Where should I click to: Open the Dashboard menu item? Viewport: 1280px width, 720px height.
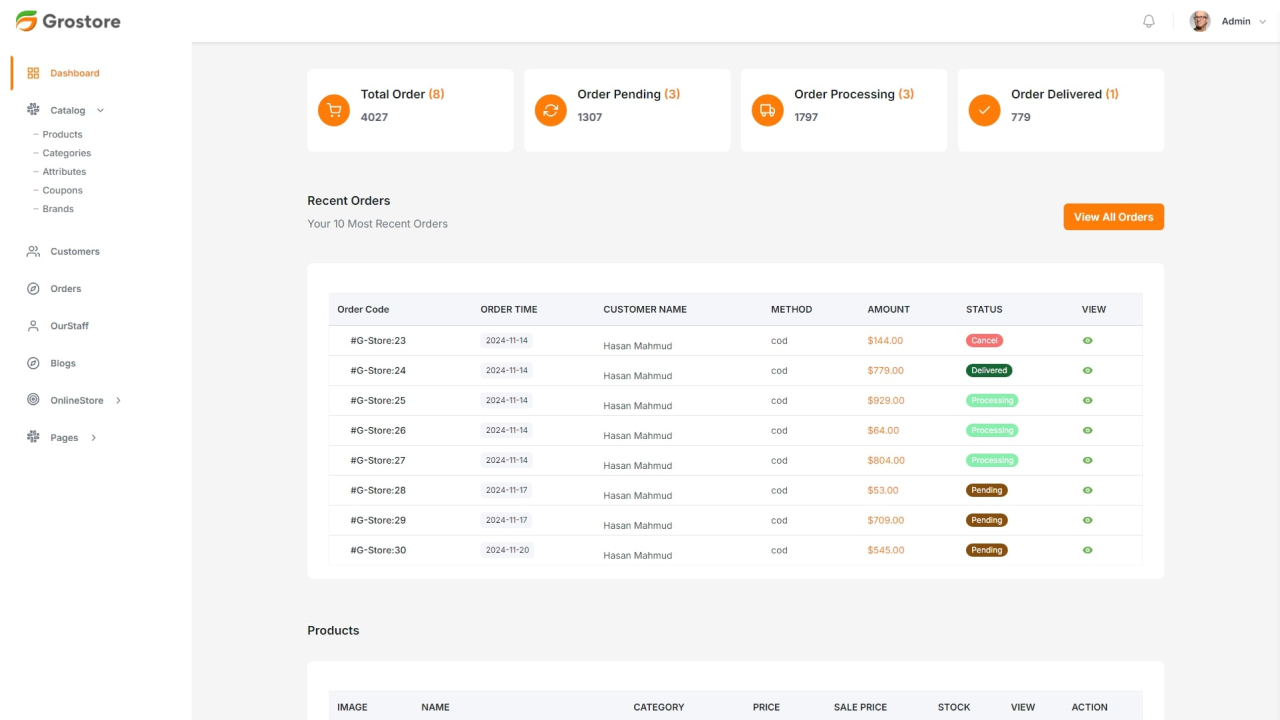coord(75,73)
